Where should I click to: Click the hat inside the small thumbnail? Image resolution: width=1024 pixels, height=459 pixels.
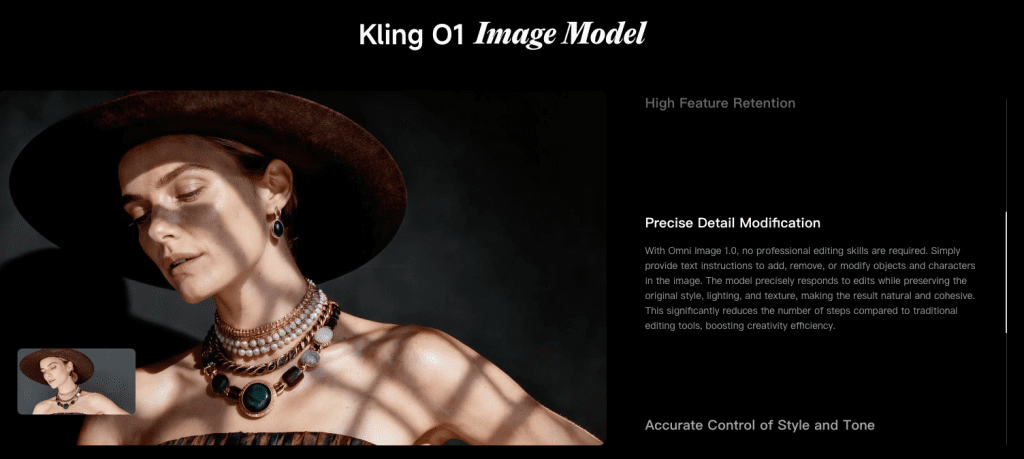(x=57, y=366)
